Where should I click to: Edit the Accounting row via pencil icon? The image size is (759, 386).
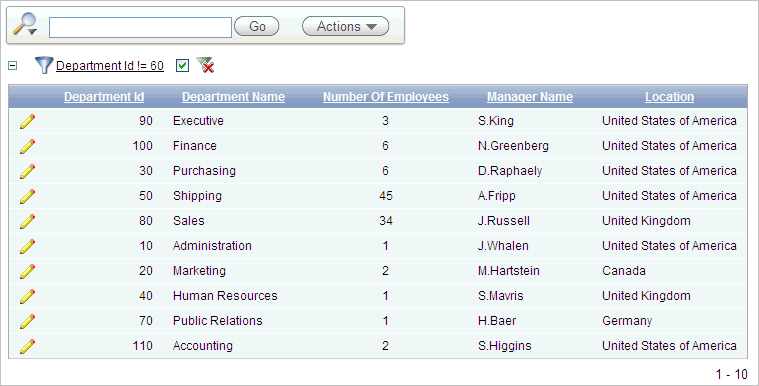(x=28, y=346)
